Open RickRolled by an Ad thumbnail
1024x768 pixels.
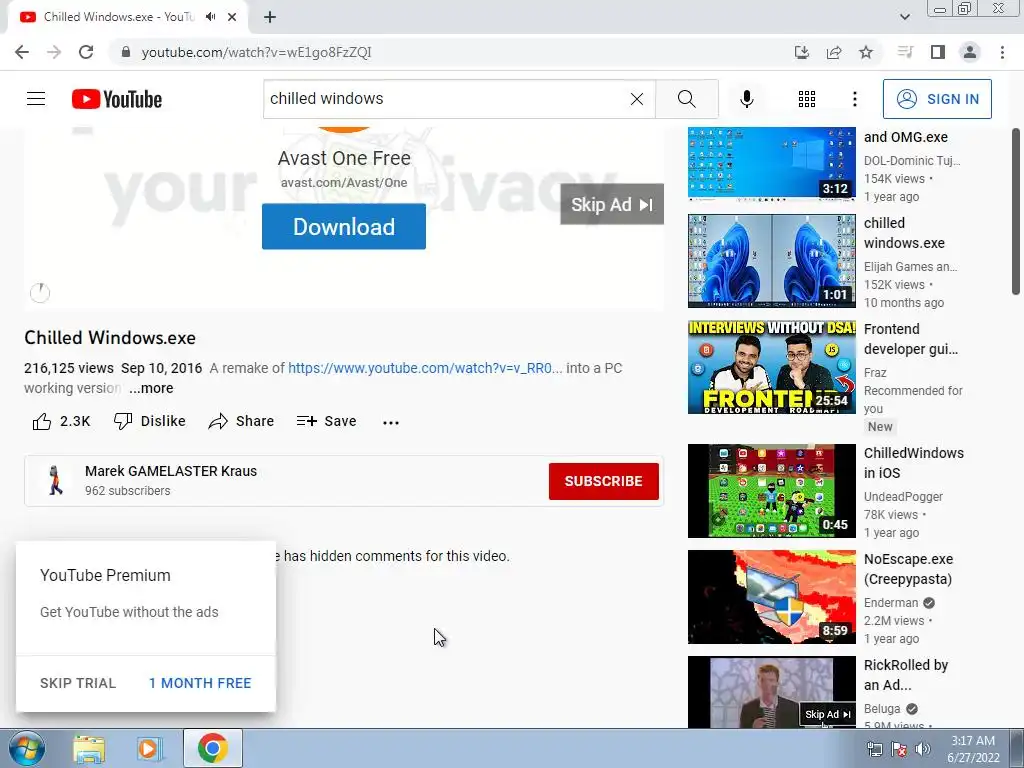pyautogui.click(x=771, y=692)
